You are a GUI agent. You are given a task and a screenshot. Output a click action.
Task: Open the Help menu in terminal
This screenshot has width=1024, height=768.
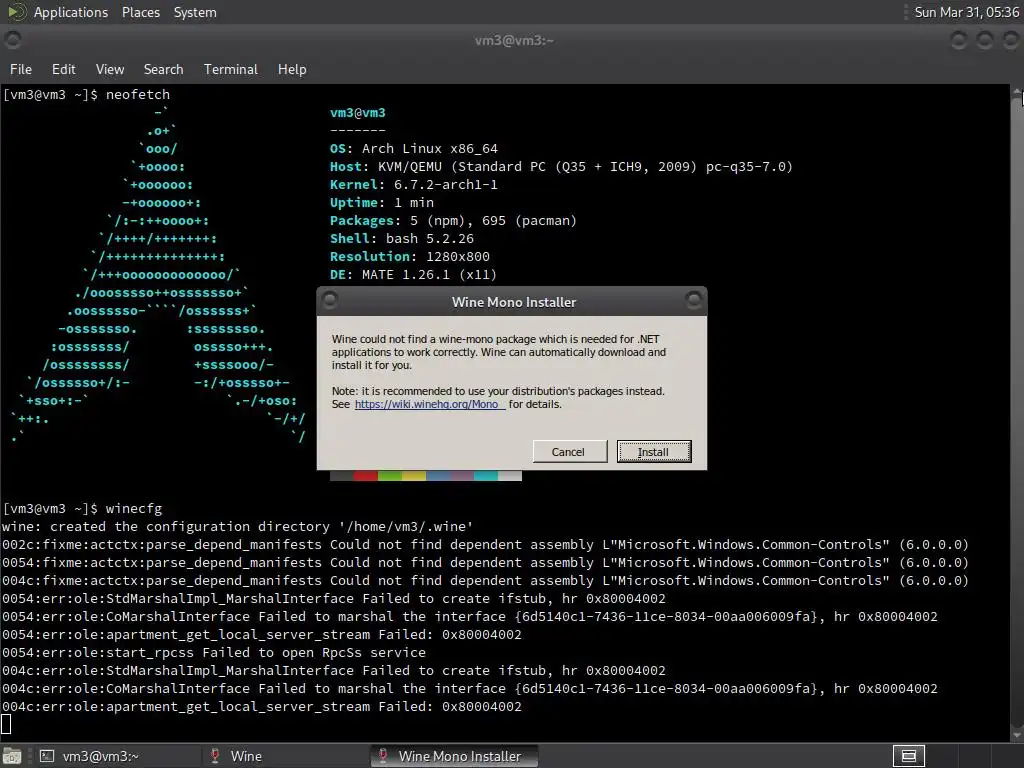[x=292, y=69]
